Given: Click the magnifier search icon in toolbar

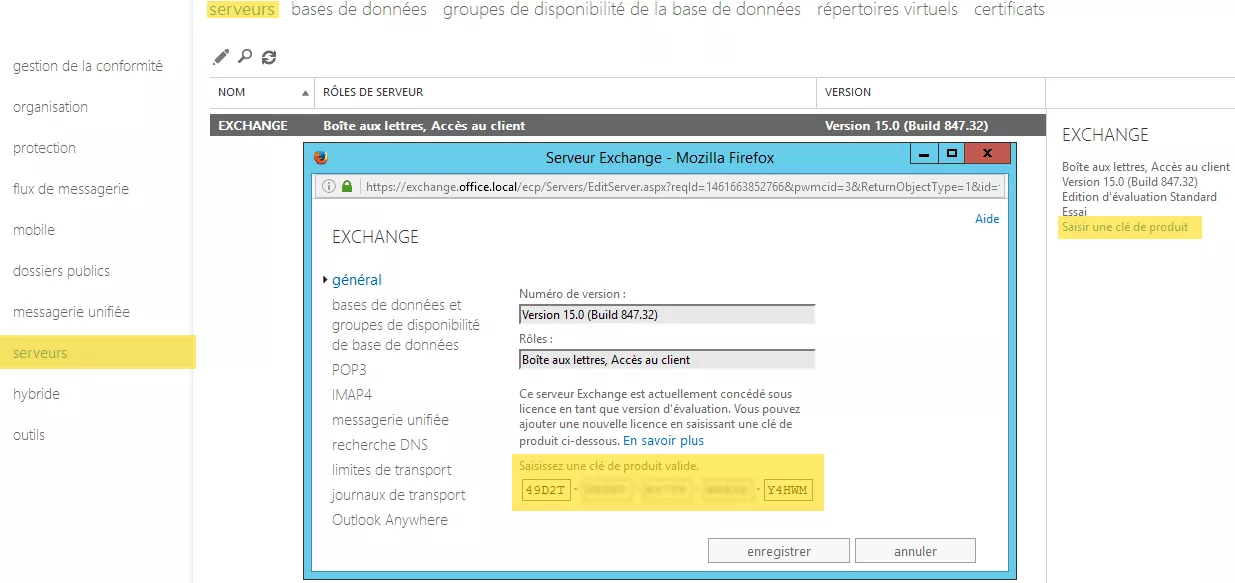Looking at the screenshot, I should (x=245, y=57).
